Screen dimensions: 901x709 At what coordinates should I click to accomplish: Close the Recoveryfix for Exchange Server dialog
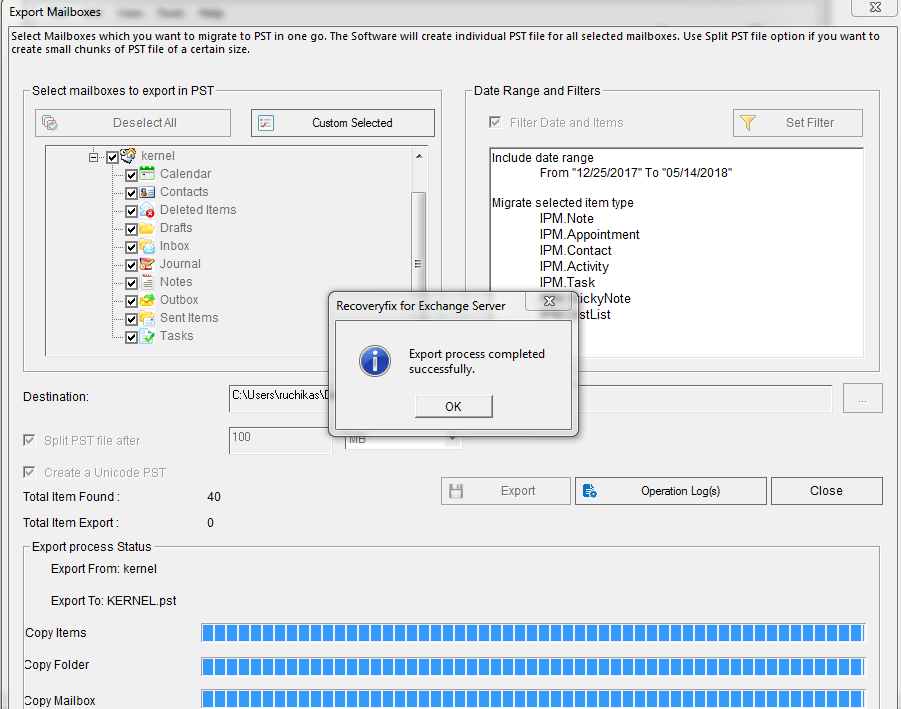point(549,301)
